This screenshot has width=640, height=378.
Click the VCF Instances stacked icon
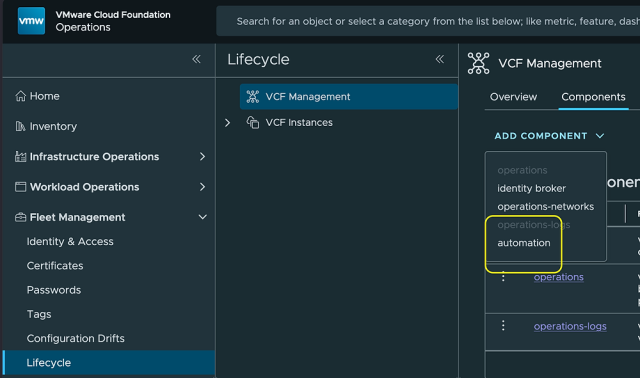click(253, 122)
